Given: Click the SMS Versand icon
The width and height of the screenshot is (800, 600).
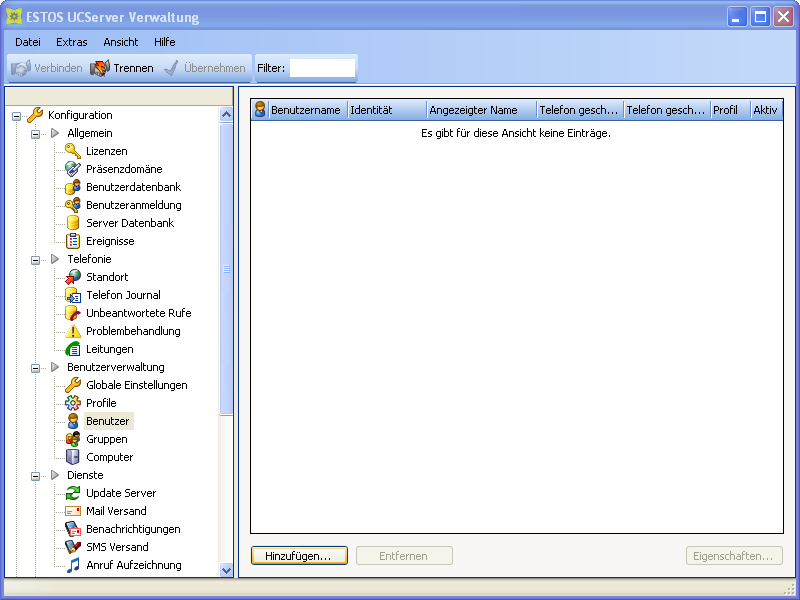Looking at the screenshot, I should click(73, 547).
